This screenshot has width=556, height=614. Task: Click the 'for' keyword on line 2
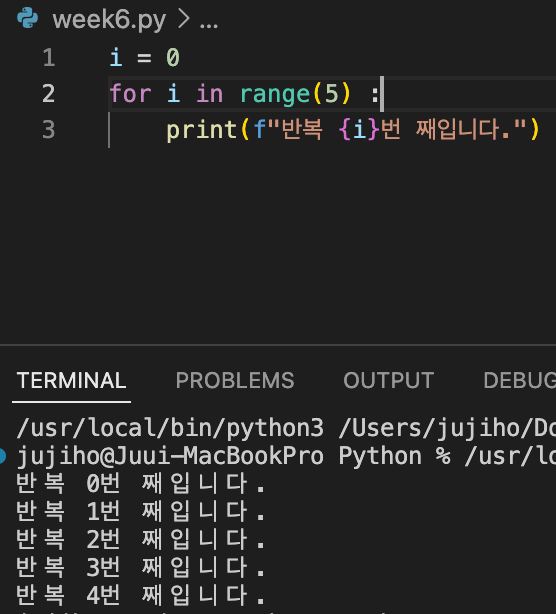tap(130, 94)
